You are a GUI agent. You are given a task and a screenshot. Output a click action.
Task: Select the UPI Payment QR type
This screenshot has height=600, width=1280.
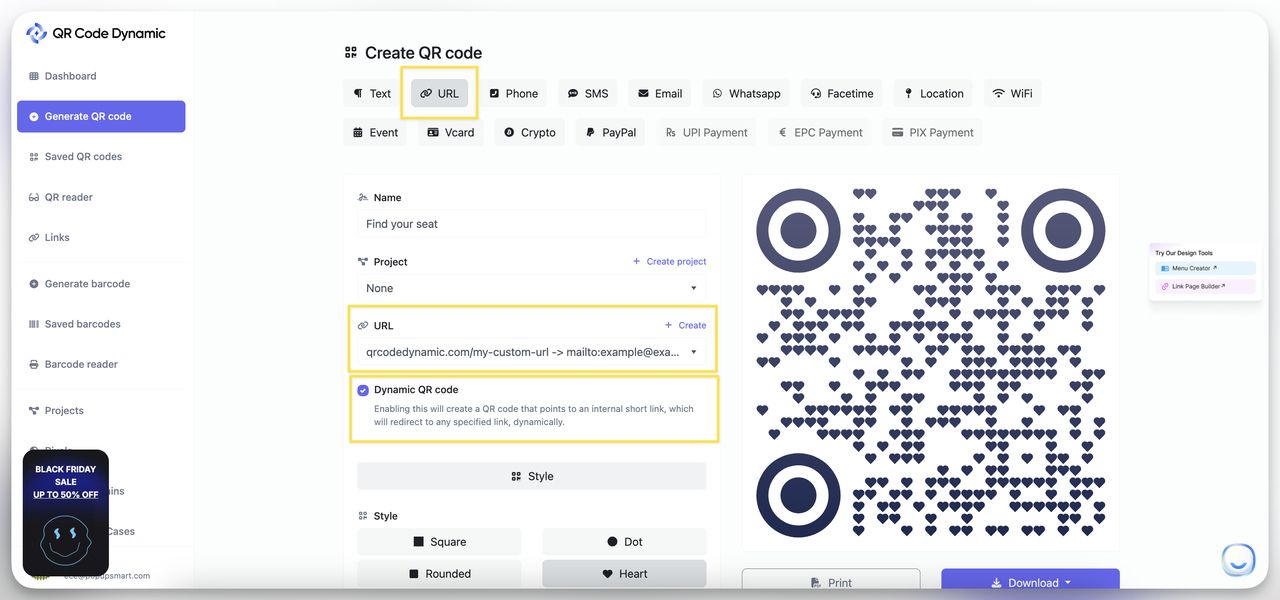pyautogui.click(x=707, y=132)
